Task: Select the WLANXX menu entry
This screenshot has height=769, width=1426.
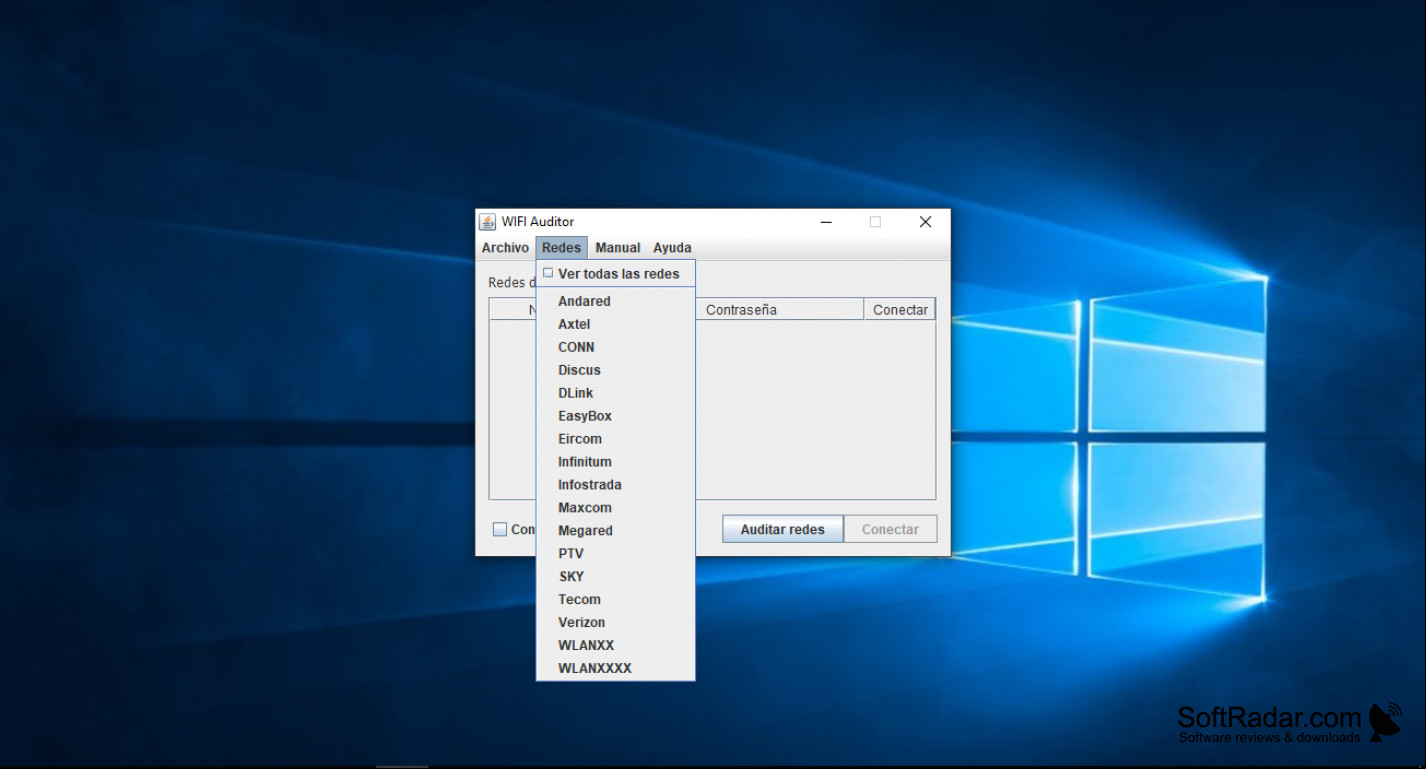Action: click(615, 646)
